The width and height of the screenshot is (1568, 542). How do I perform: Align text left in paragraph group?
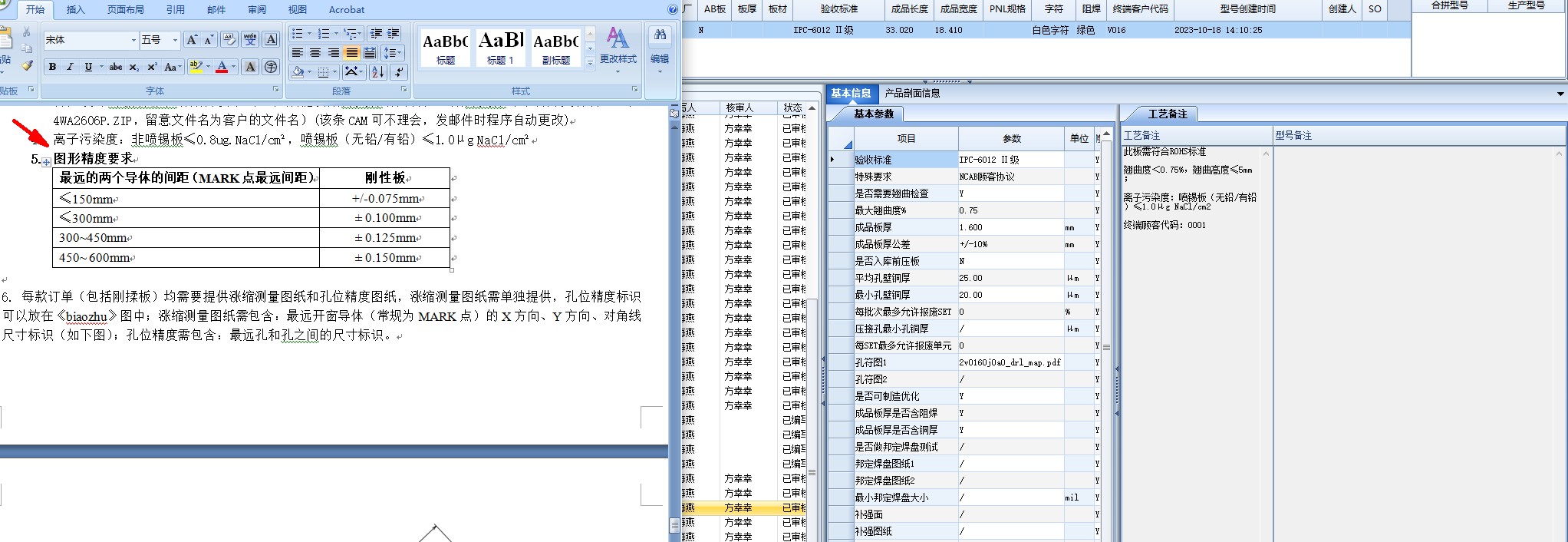tap(298, 53)
